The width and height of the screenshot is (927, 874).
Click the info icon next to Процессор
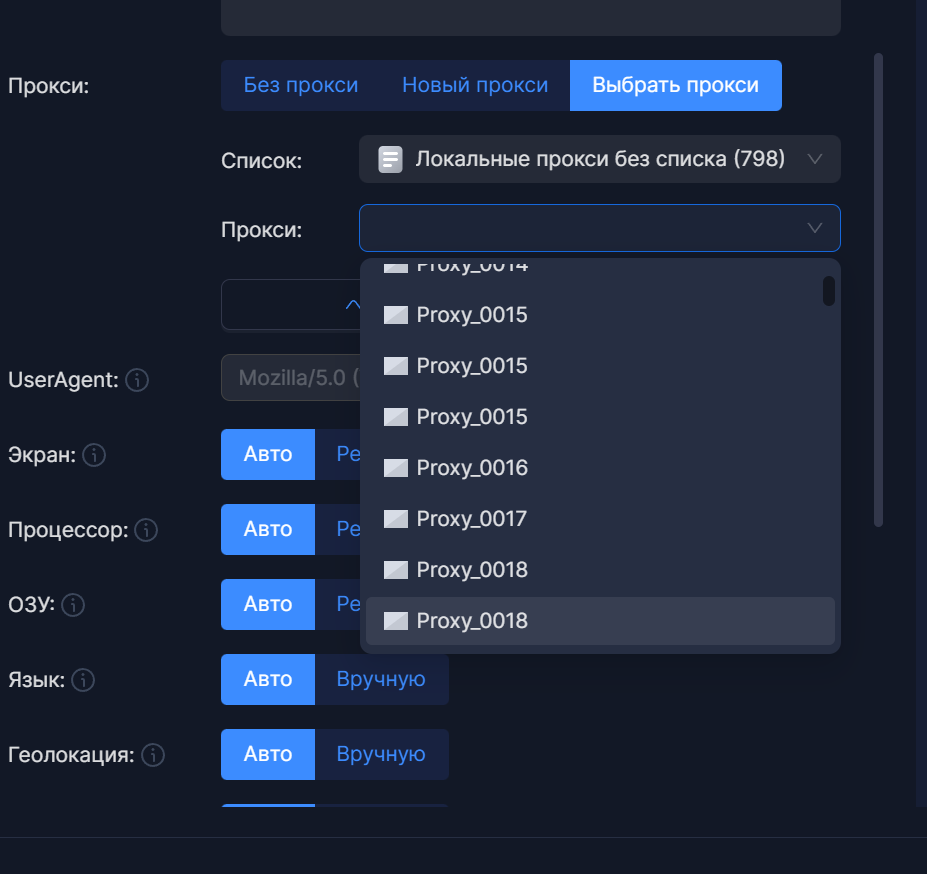click(146, 530)
